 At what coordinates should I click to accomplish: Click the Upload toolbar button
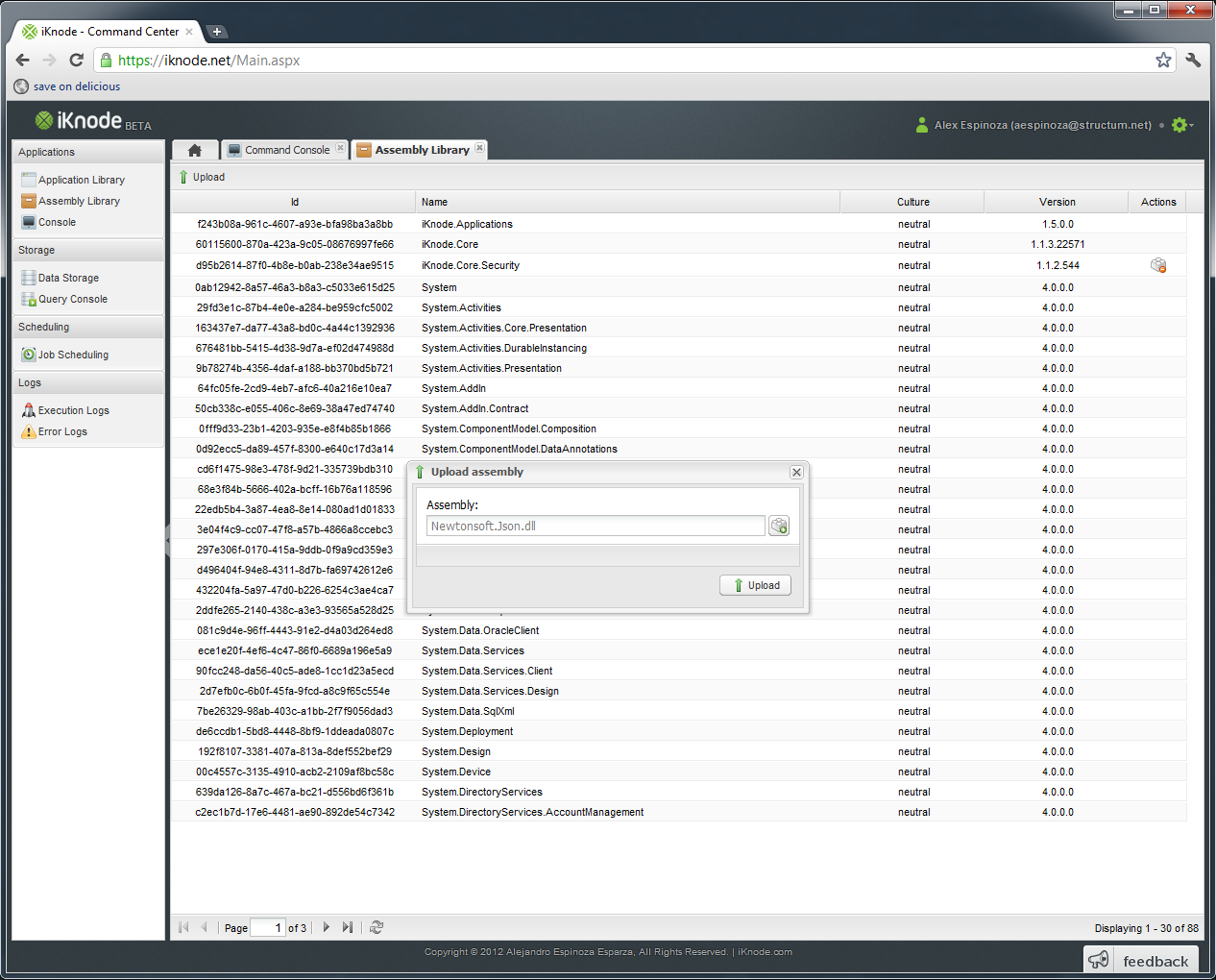(x=203, y=177)
